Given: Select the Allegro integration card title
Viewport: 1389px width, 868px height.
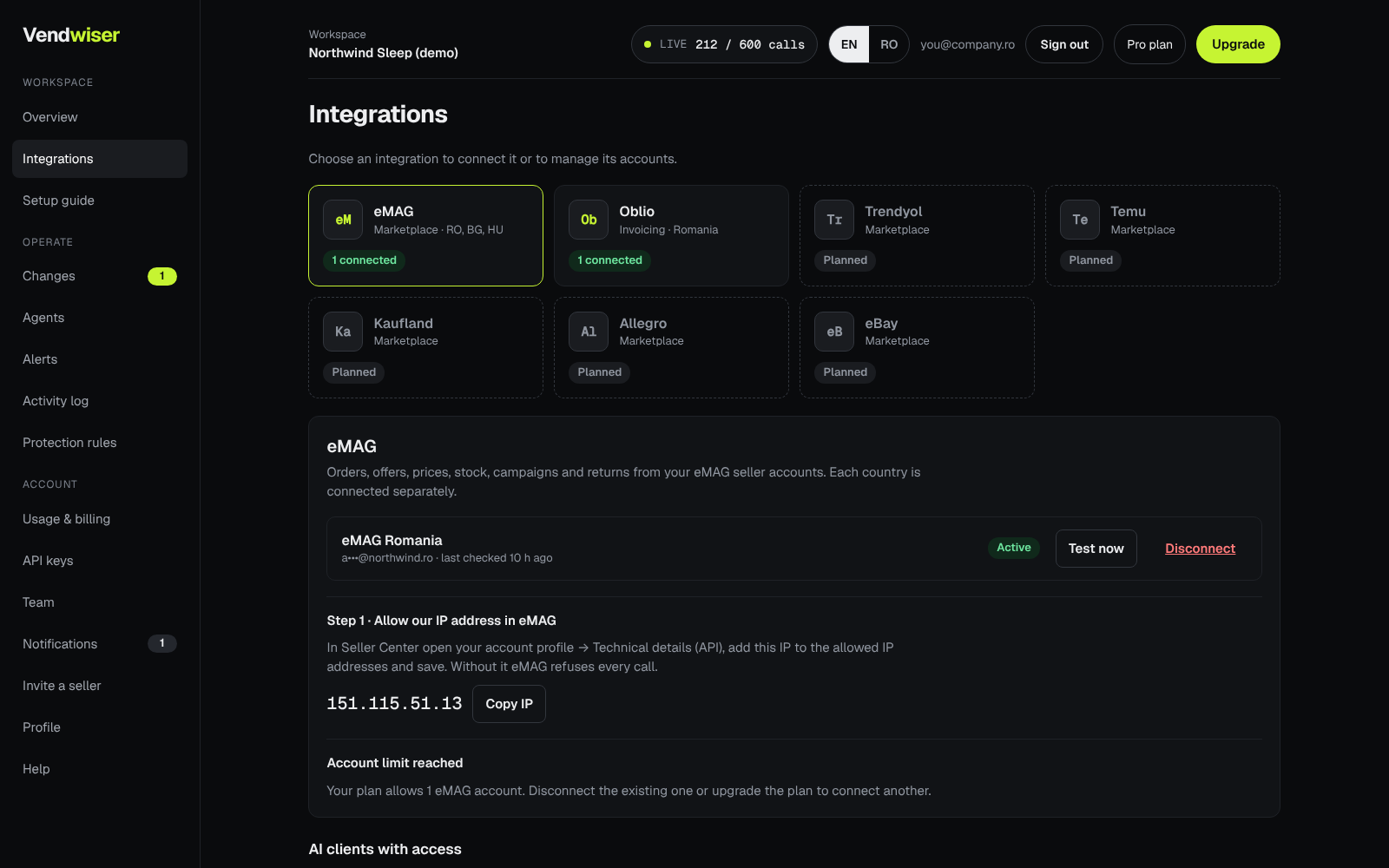Looking at the screenshot, I should pos(642,323).
